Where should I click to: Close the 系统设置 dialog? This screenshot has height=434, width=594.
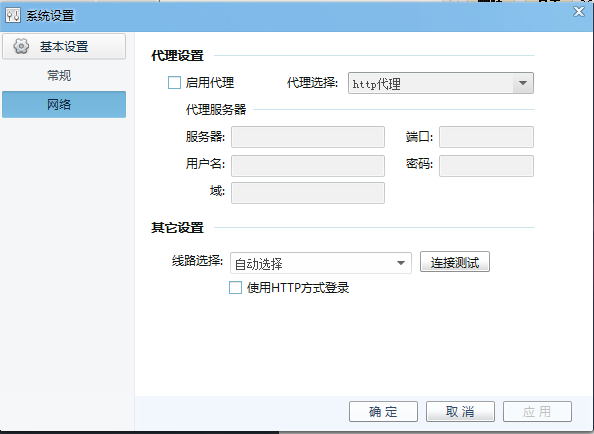pyautogui.click(x=579, y=12)
